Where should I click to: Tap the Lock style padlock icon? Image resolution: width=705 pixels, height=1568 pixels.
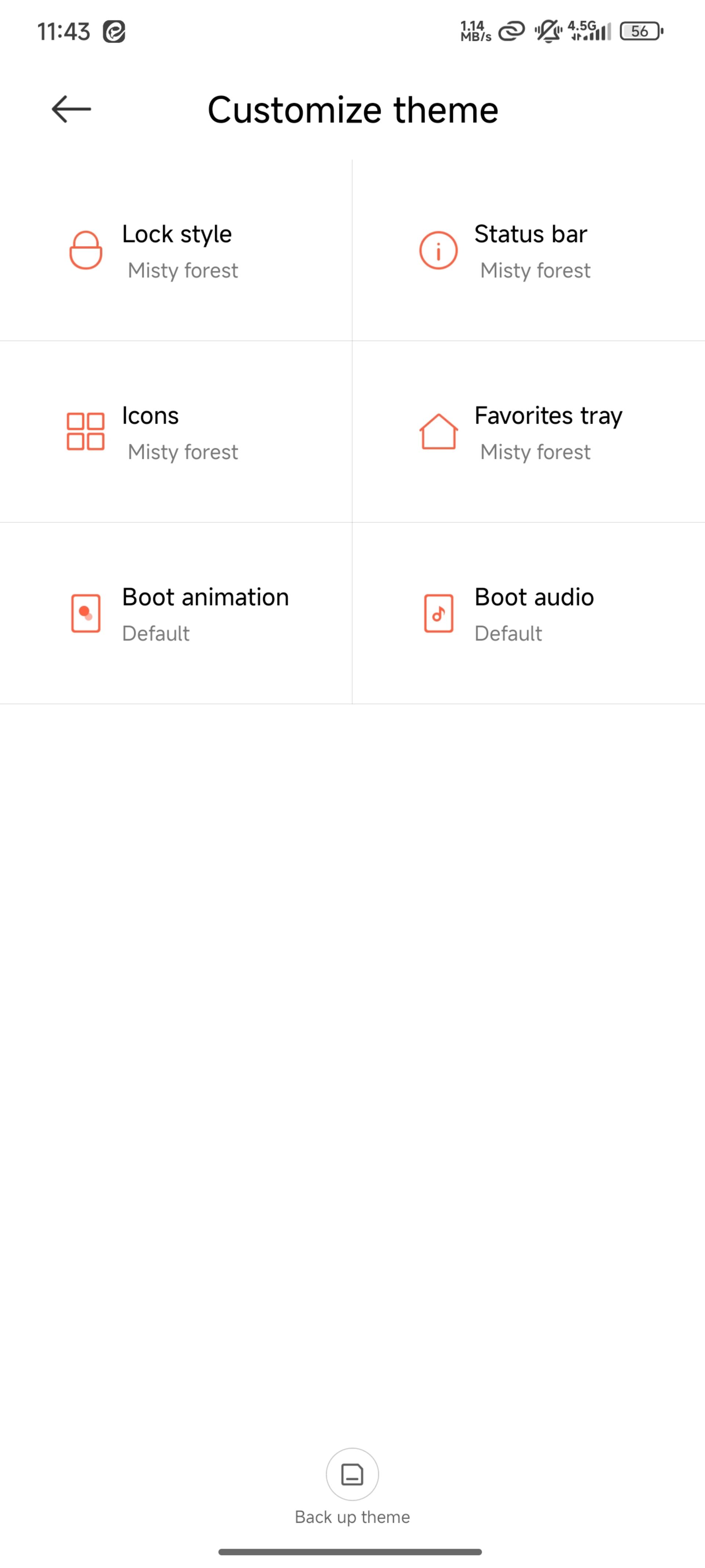85,249
